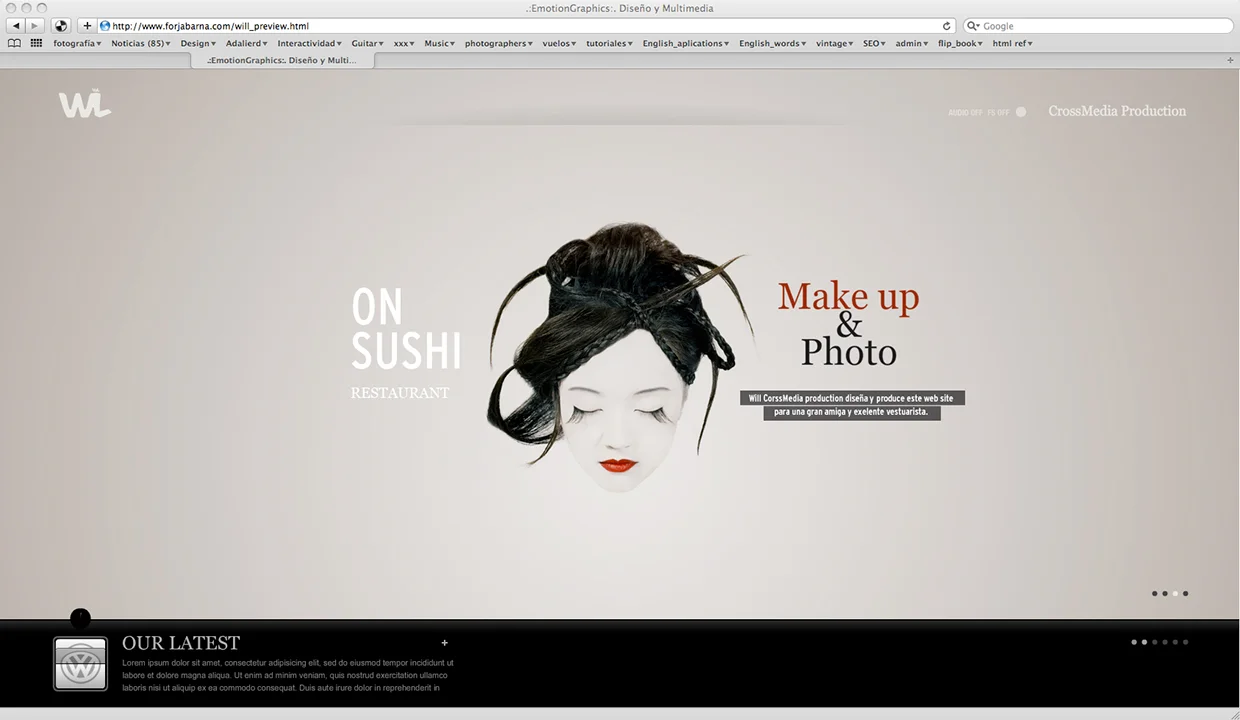Click the OUR LATEST heading
The width and height of the screenshot is (1240, 720).
[x=181, y=643]
